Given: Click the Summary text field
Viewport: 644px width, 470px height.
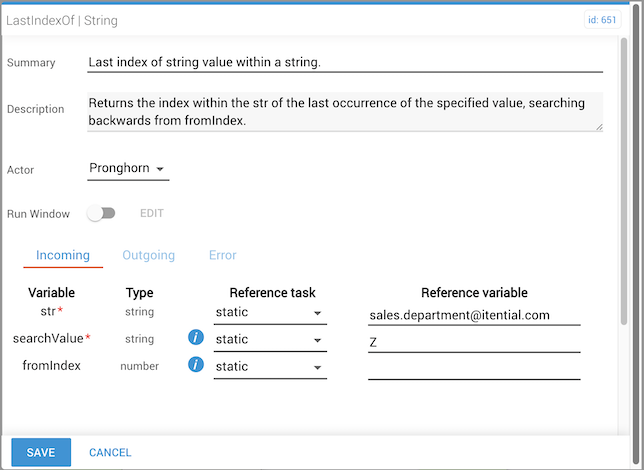Looking at the screenshot, I should pyautogui.click(x=344, y=62).
